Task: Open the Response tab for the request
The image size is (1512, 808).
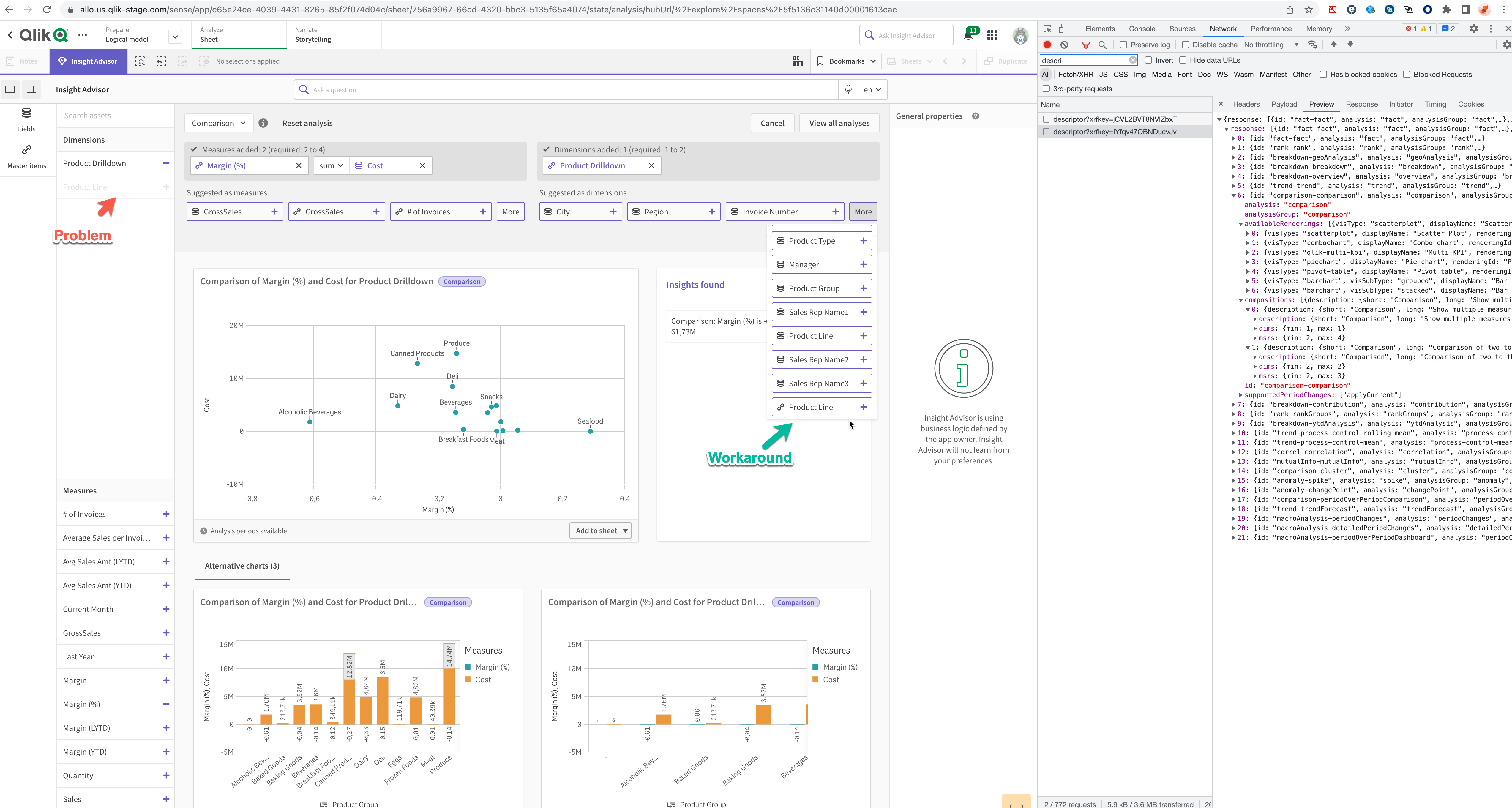Action: [x=1362, y=104]
